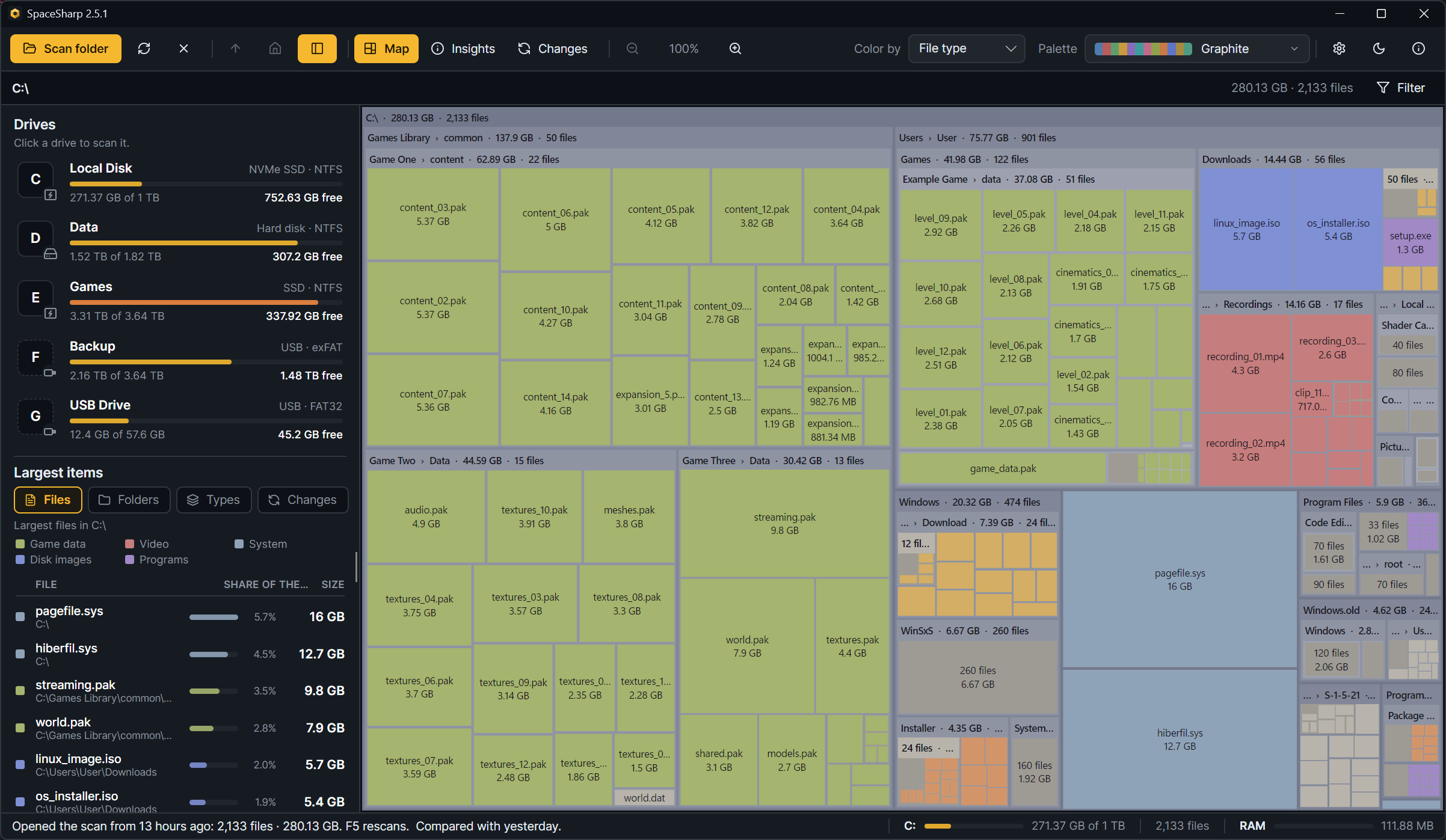Click the home icon in toolbar
1446x840 pixels.
275,49
